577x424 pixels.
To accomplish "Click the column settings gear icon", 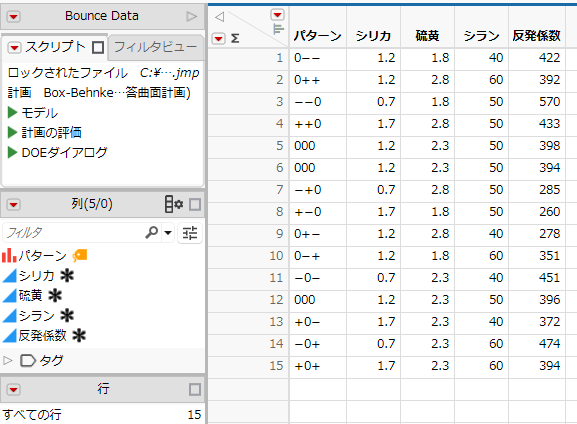I will click(x=174, y=204).
